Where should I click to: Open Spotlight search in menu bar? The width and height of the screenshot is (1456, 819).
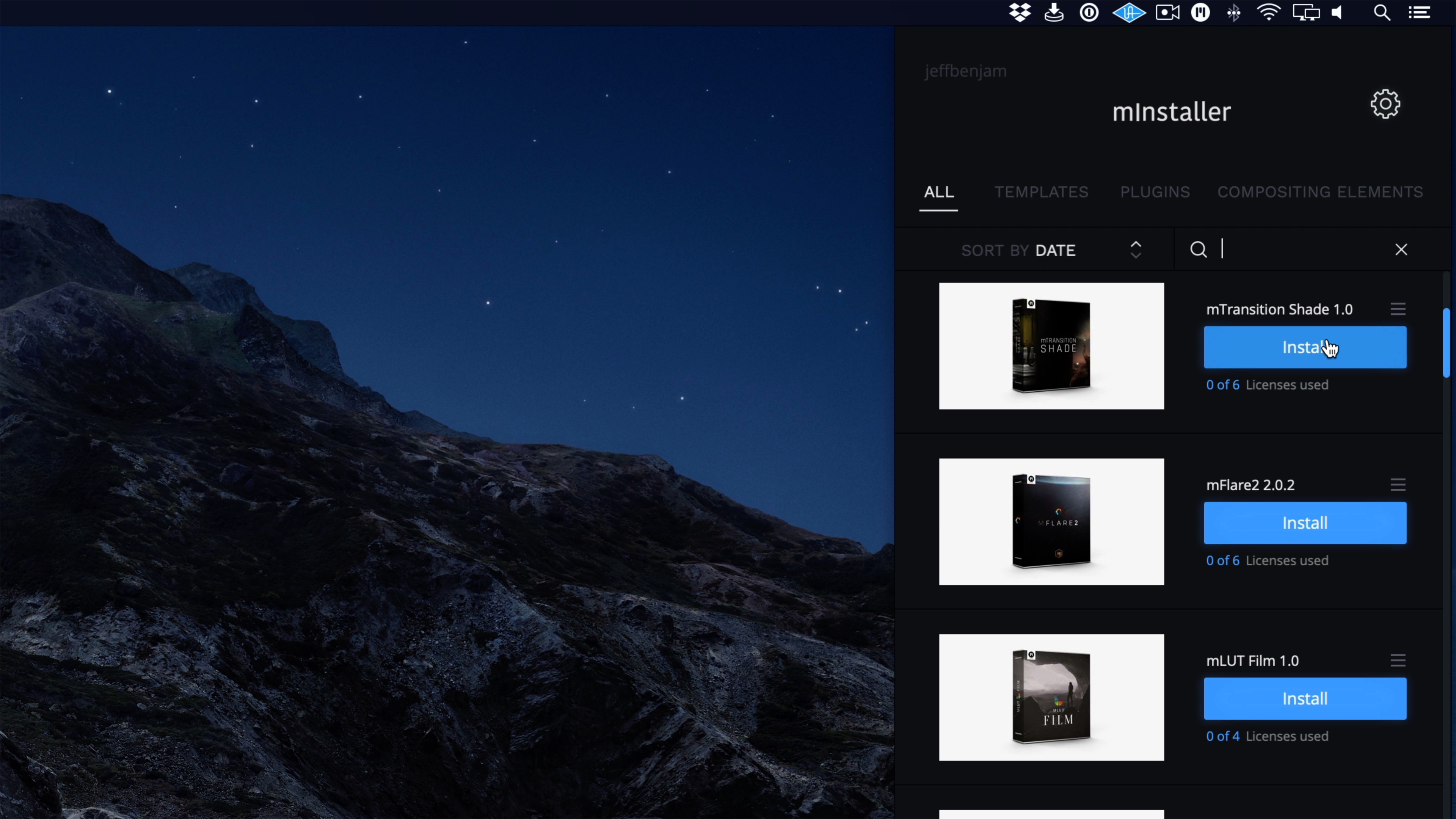[x=1382, y=13]
